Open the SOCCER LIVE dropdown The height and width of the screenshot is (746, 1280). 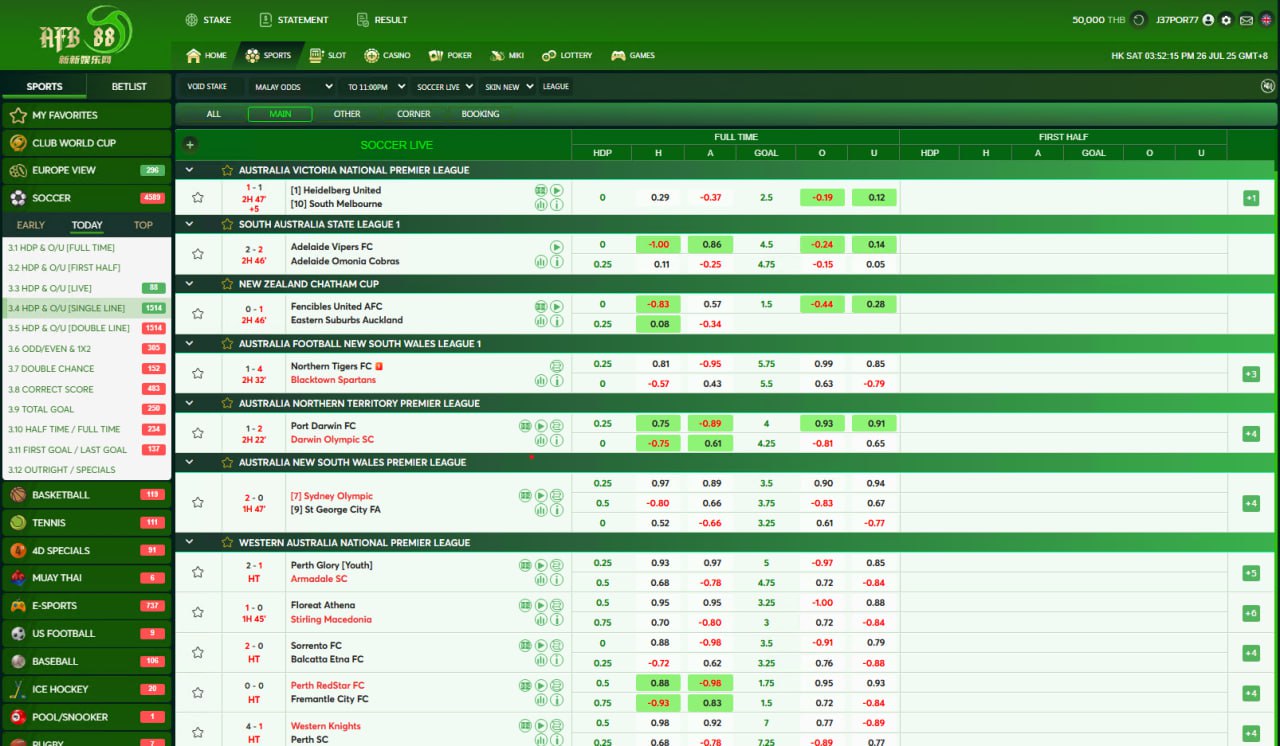tap(444, 87)
